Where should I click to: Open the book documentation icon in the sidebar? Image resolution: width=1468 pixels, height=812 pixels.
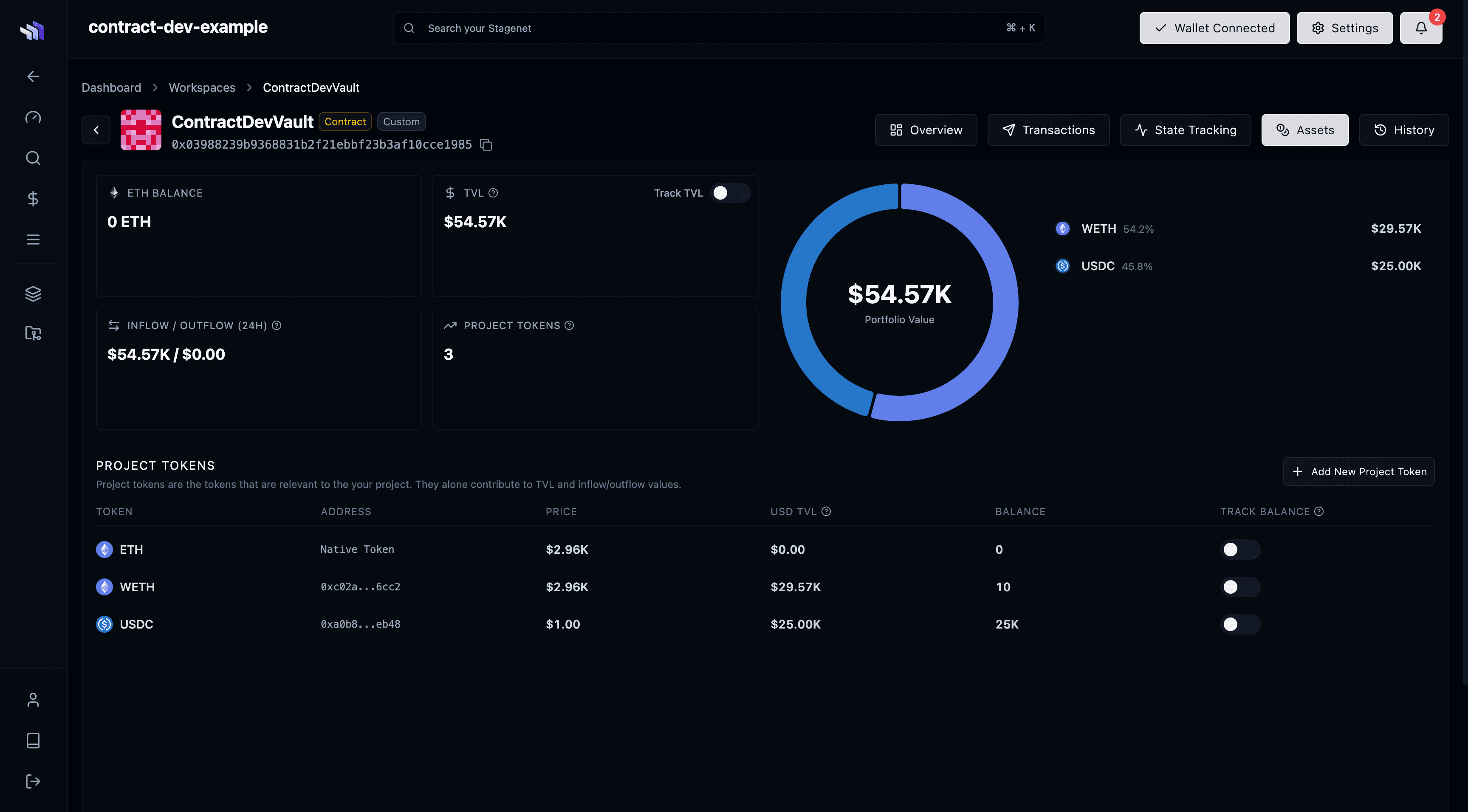[33, 740]
